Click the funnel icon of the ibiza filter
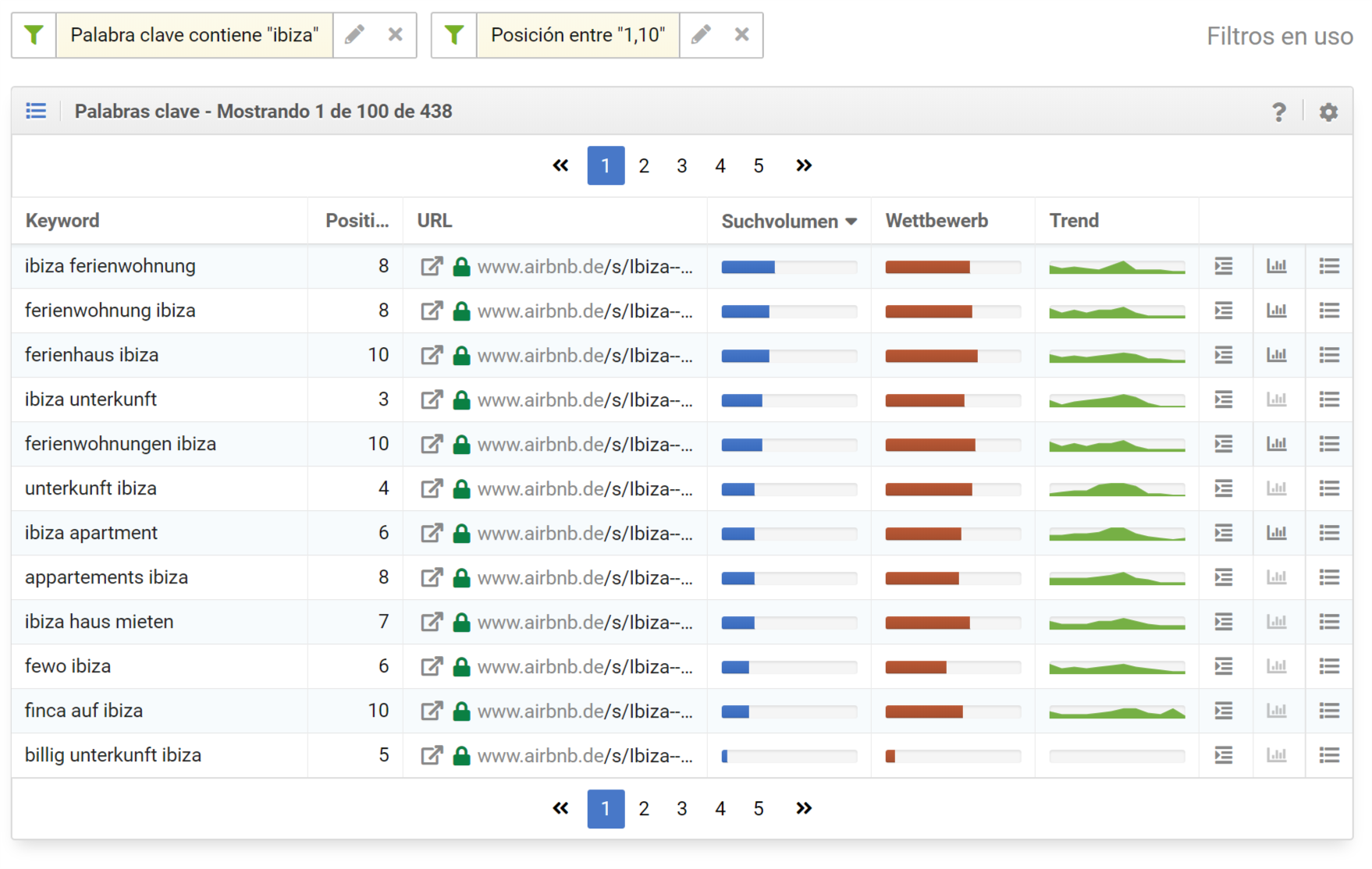Screen dimensions: 1372x869 click(x=34, y=35)
